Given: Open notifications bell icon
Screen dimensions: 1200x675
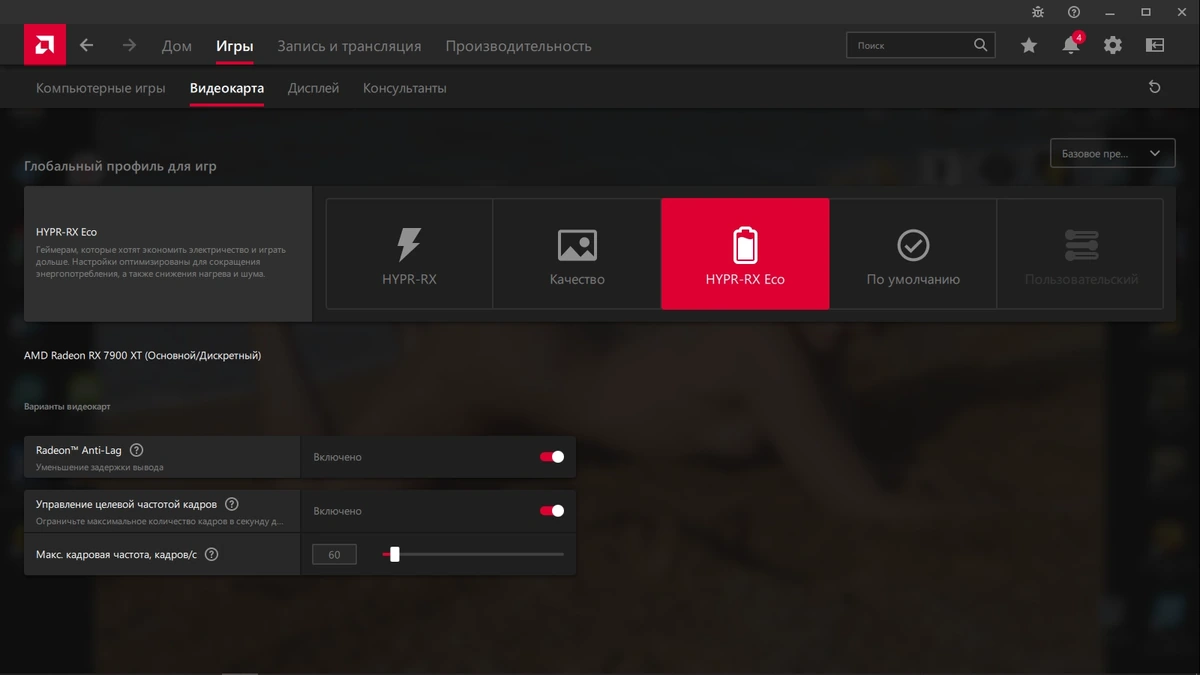Looking at the screenshot, I should point(1071,45).
